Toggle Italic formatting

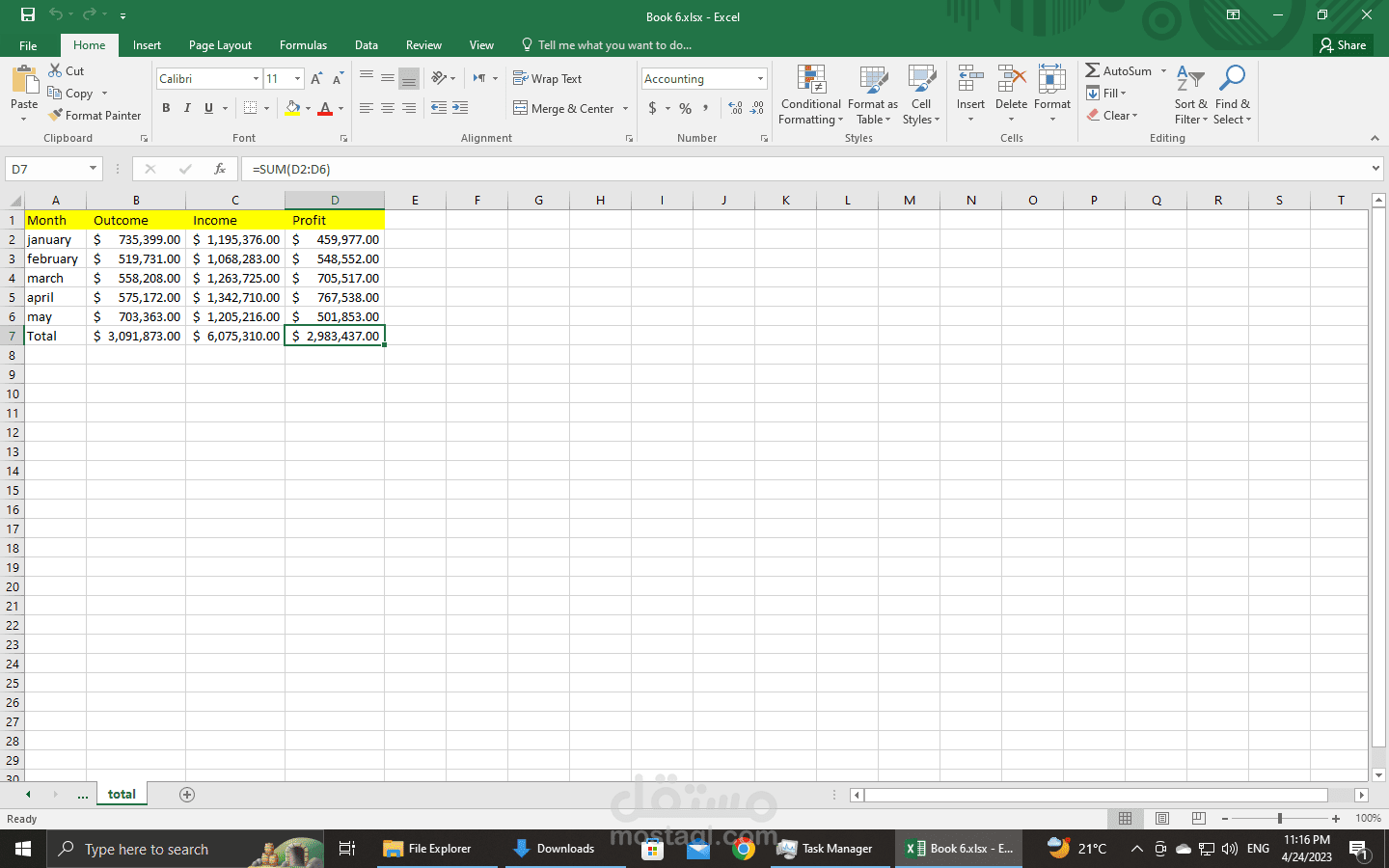(x=187, y=108)
